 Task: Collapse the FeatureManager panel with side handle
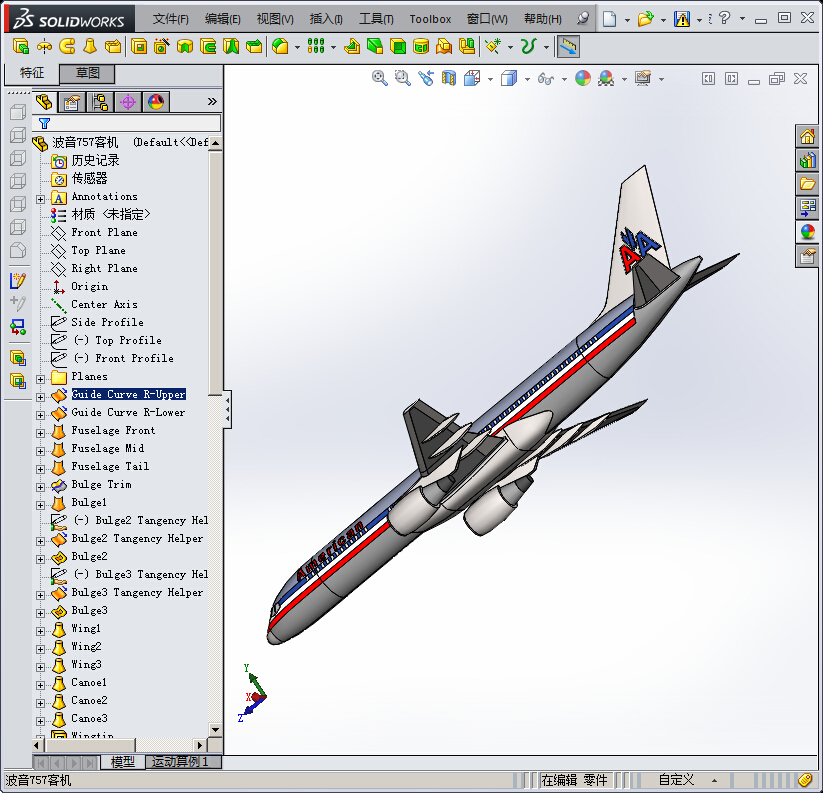(227, 409)
